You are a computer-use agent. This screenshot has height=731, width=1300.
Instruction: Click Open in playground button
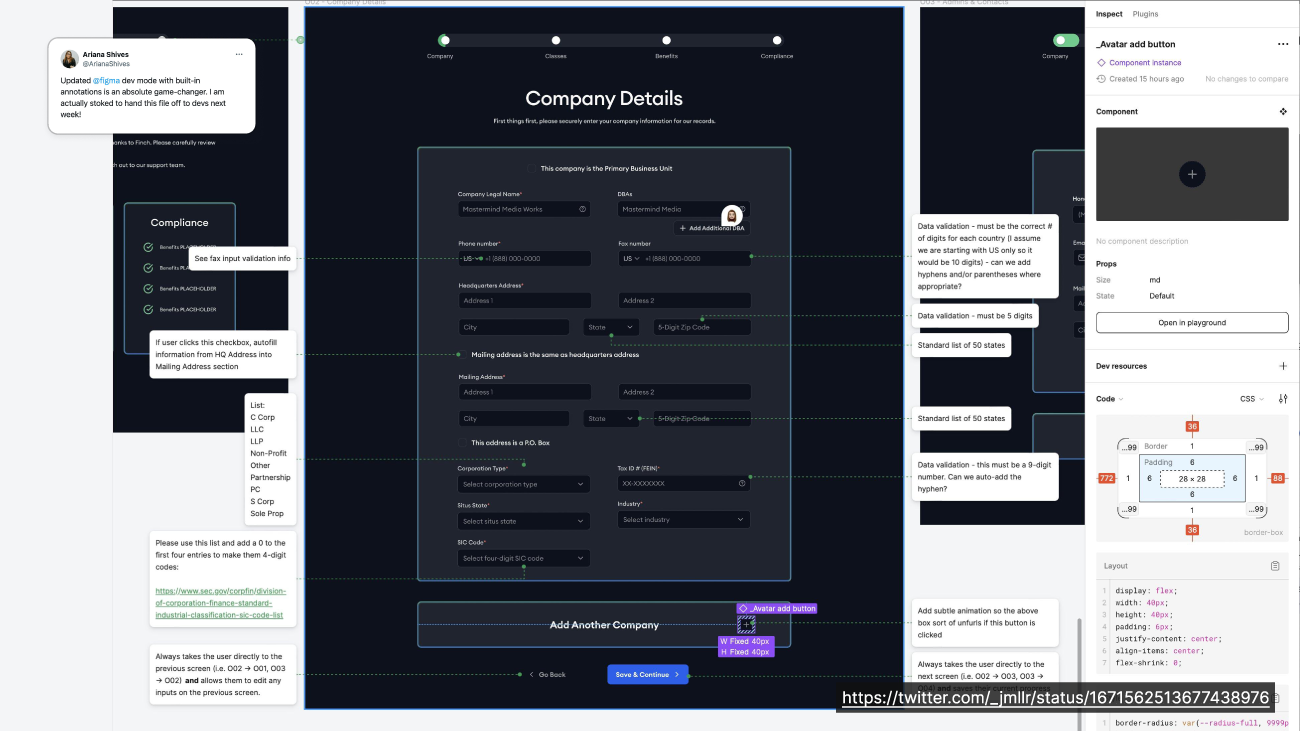(1192, 323)
